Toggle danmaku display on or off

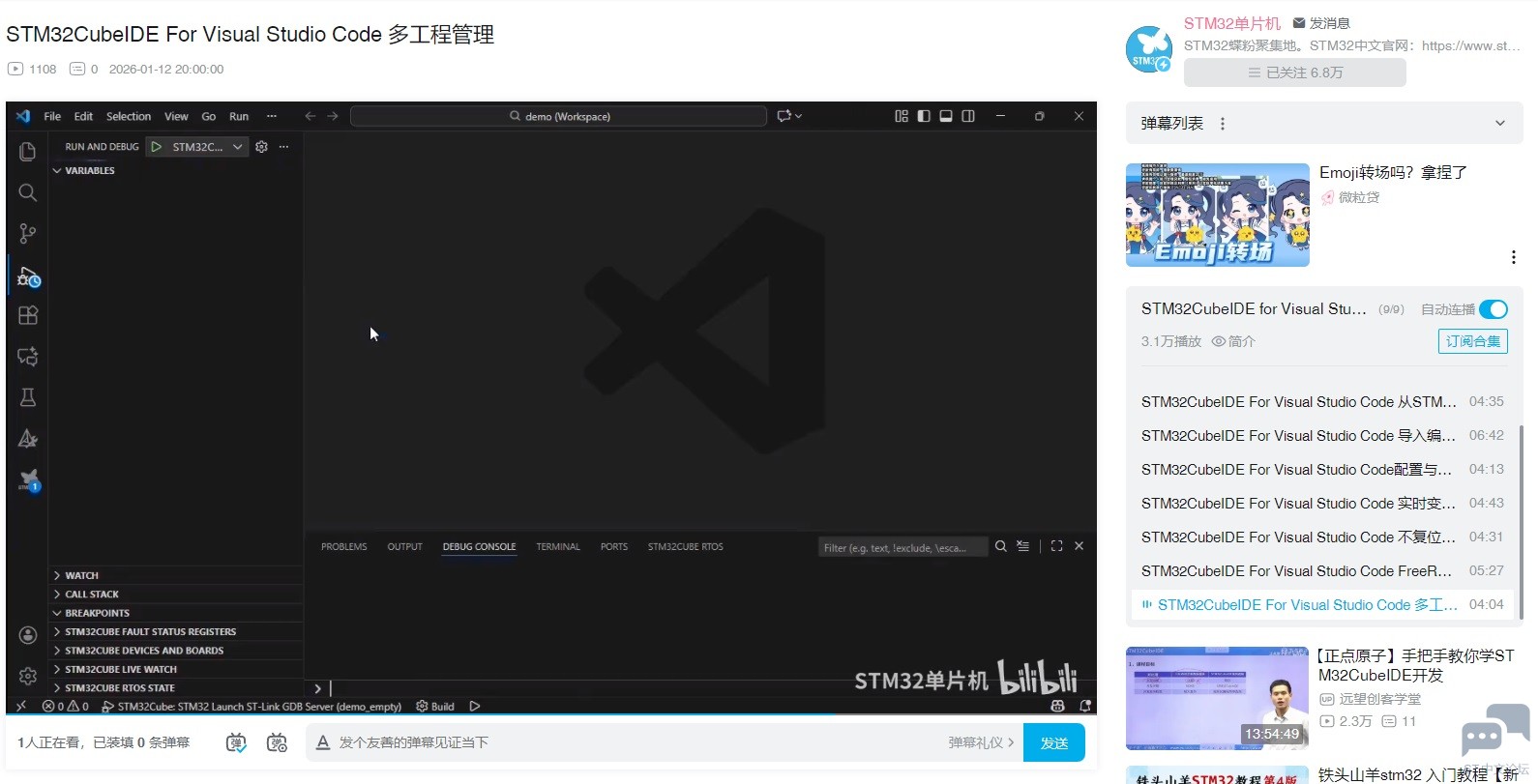[x=236, y=742]
